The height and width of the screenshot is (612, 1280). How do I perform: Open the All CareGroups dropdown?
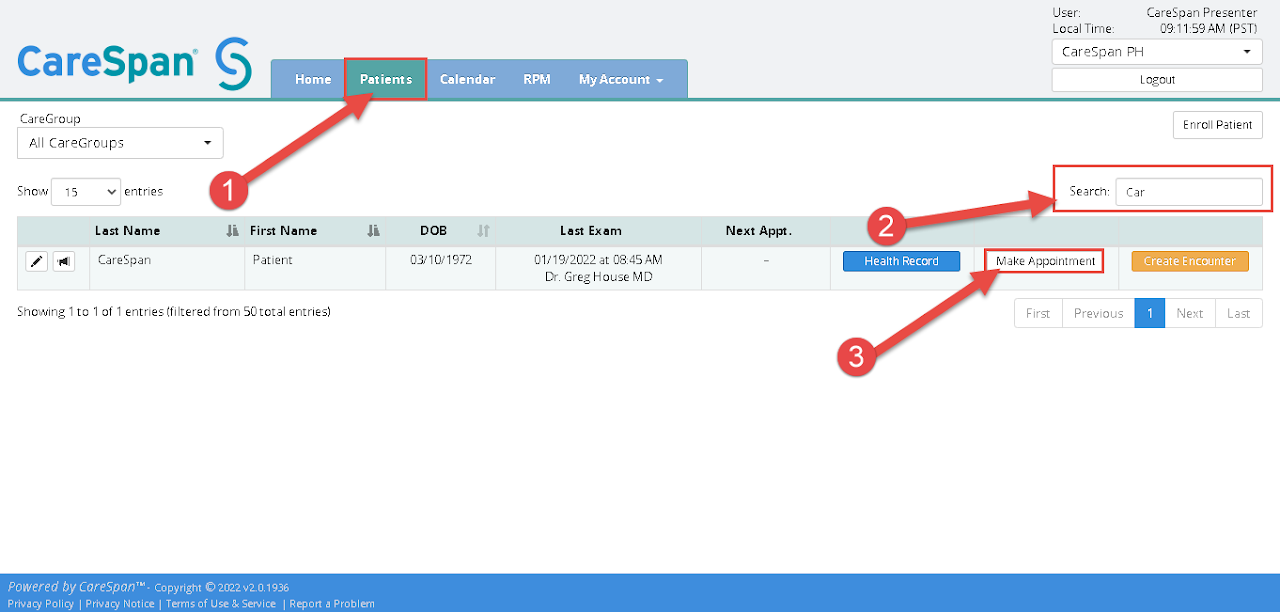pyautogui.click(x=120, y=143)
